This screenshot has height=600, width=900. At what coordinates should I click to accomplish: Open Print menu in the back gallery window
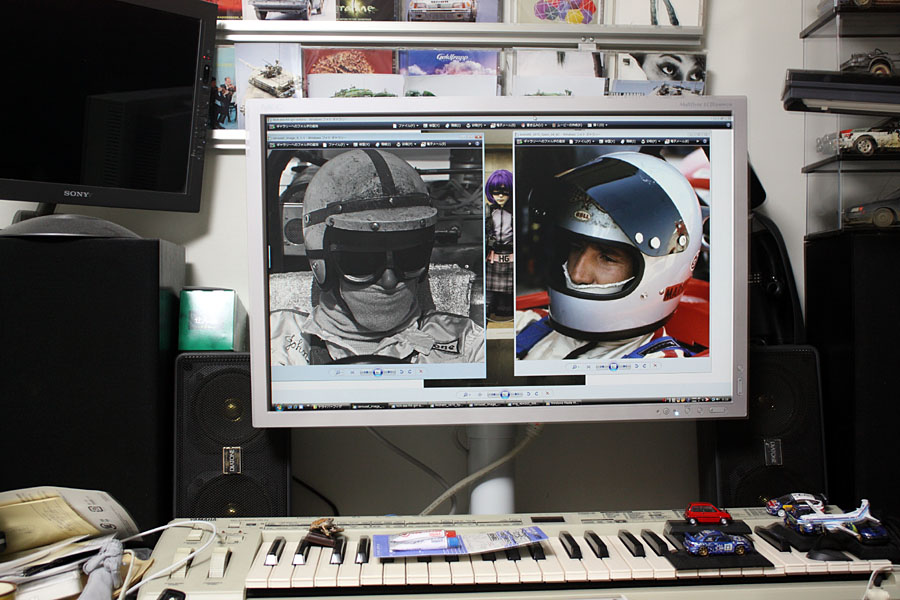(478, 125)
